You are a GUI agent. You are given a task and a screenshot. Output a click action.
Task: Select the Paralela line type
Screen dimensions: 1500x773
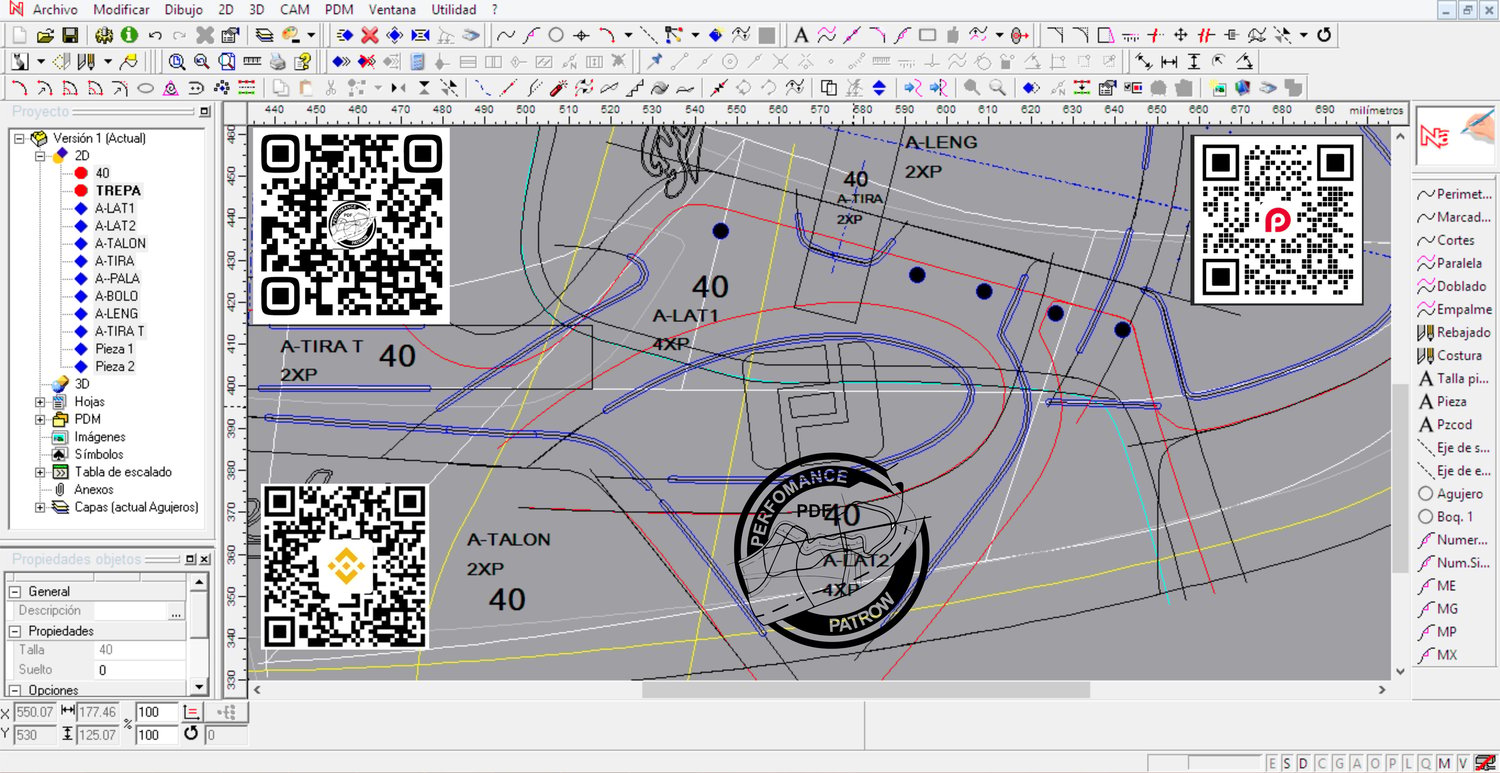pyautogui.click(x=1450, y=263)
